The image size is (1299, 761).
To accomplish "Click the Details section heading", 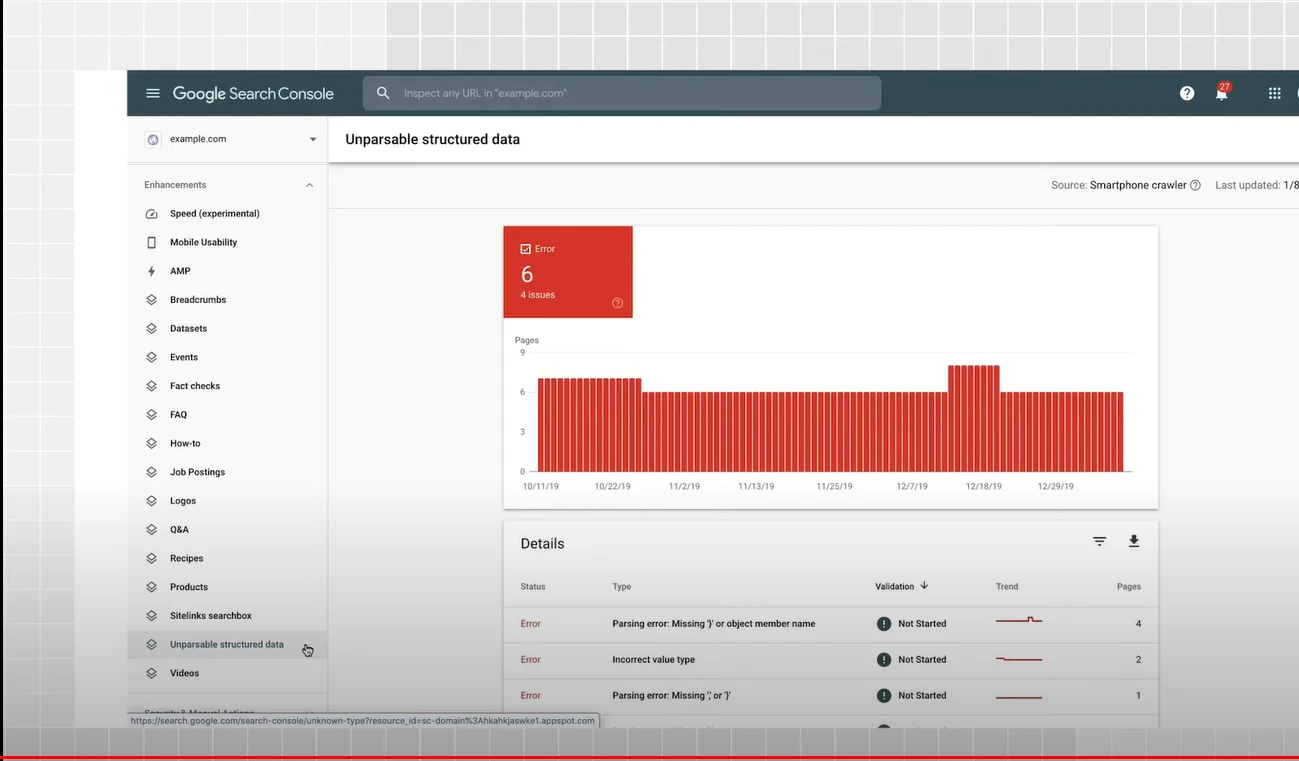I will (x=542, y=544).
